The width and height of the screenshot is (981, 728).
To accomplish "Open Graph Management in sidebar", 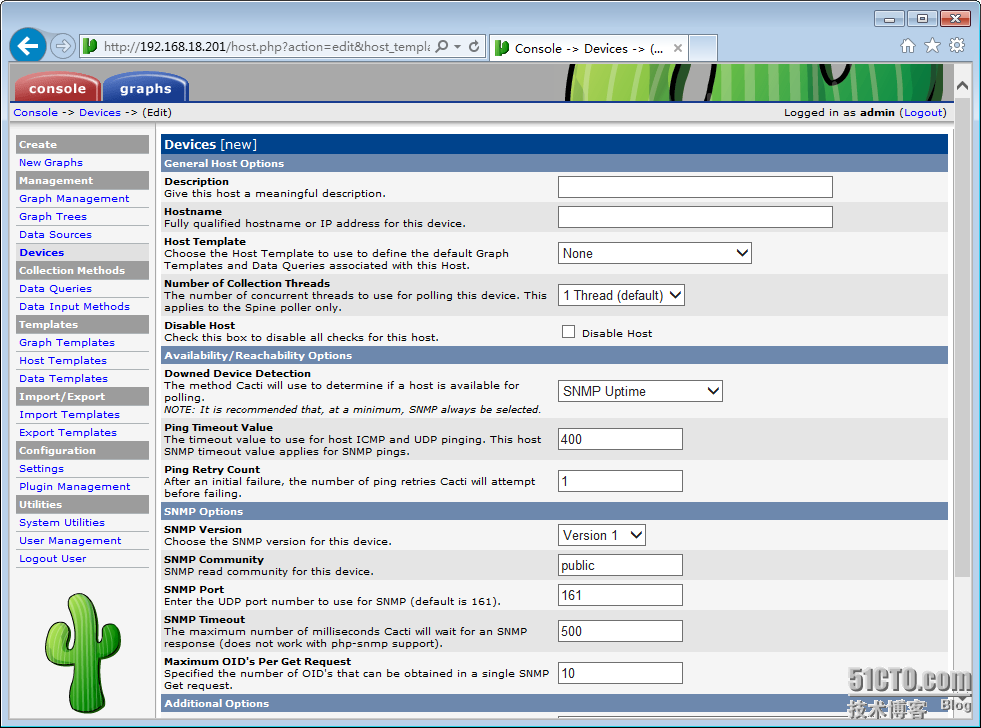I will [x=74, y=199].
